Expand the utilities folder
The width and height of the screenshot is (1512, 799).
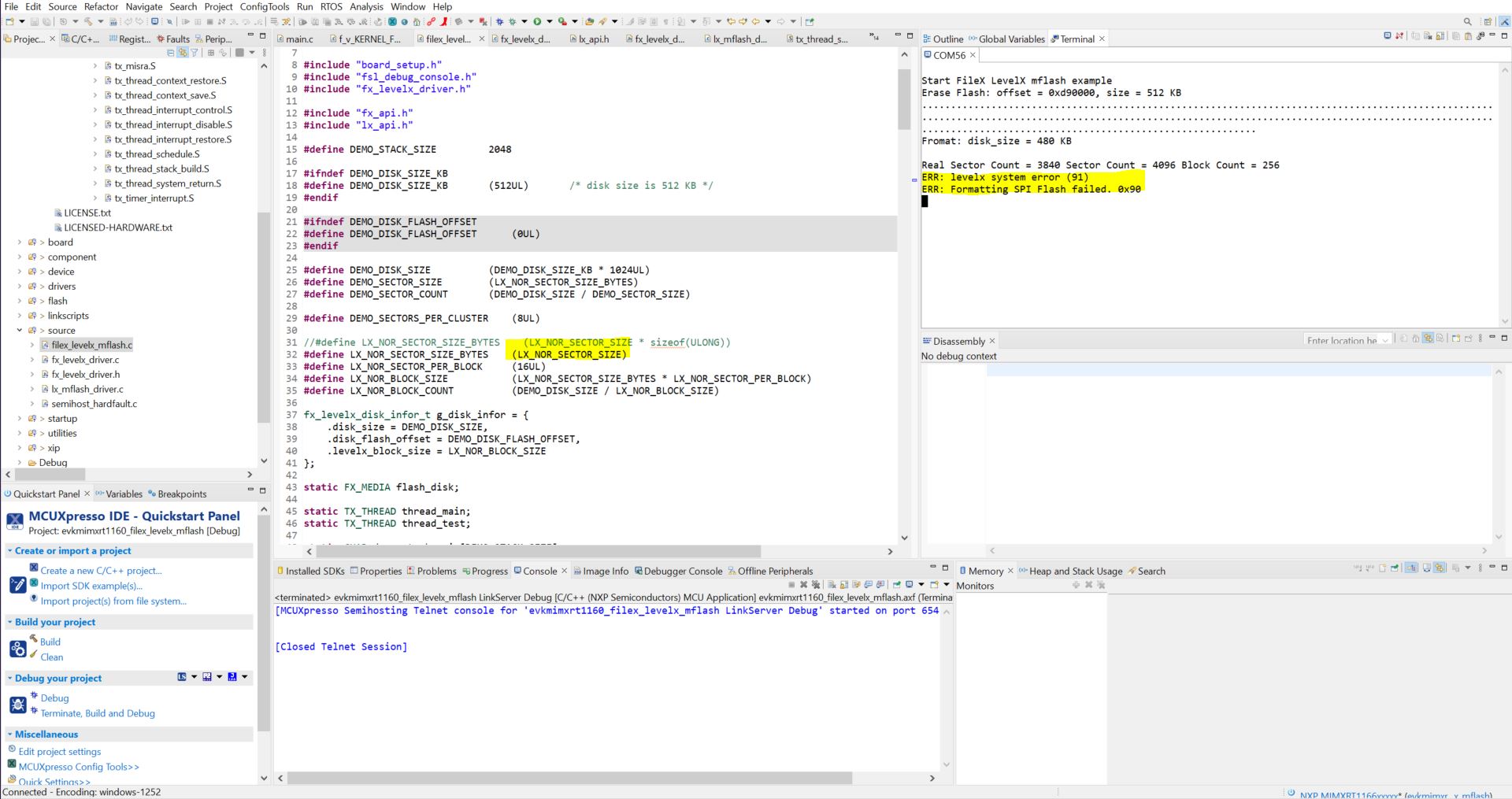point(20,434)
